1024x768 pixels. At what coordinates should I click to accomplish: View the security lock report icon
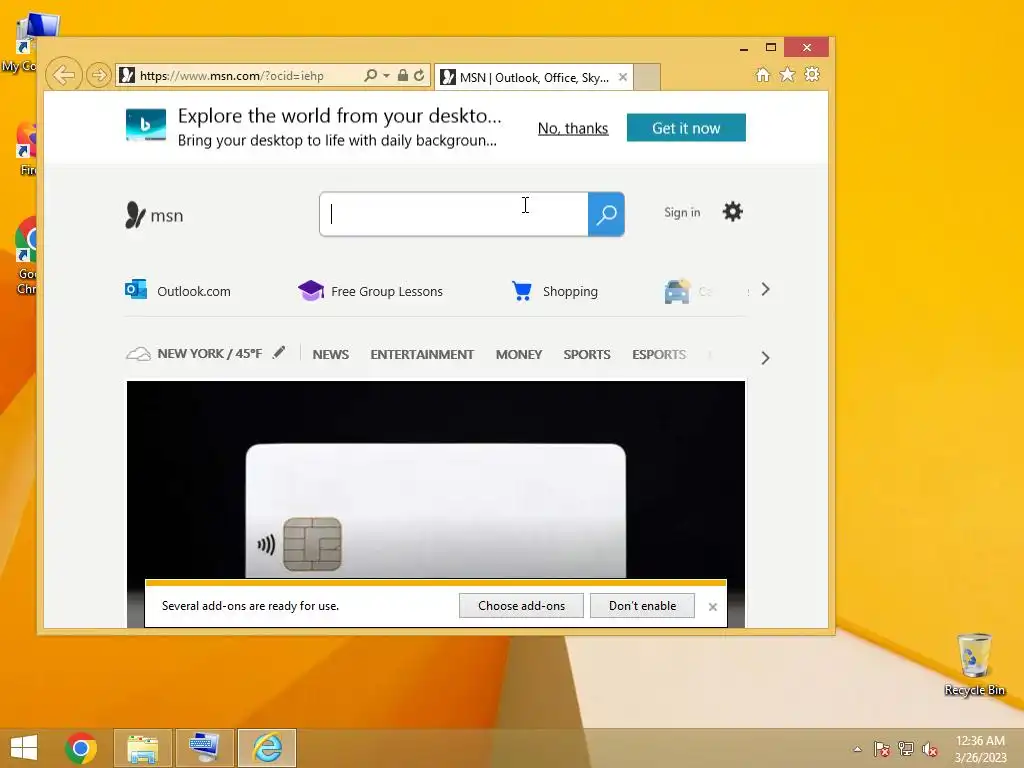pos(403,76)
